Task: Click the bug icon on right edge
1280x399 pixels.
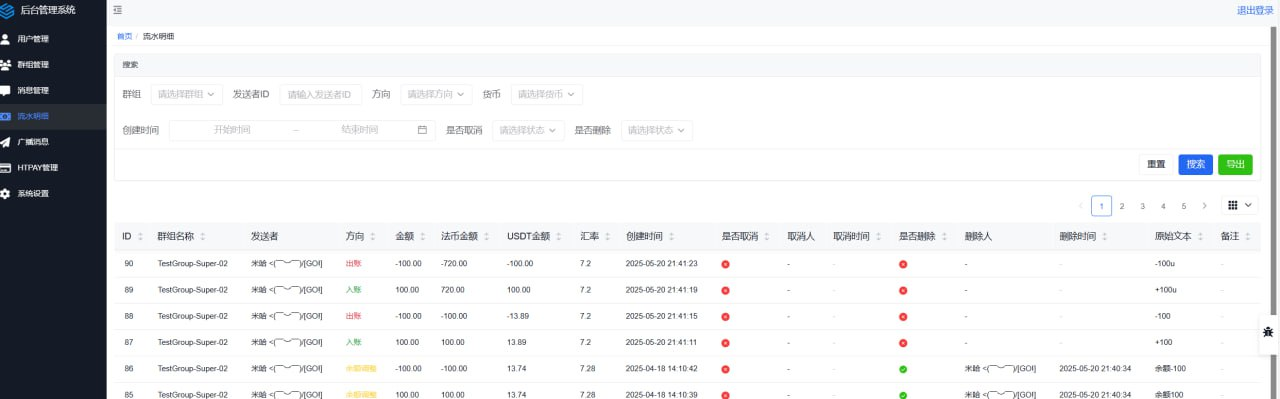Action: click(x=1268, y=332)
